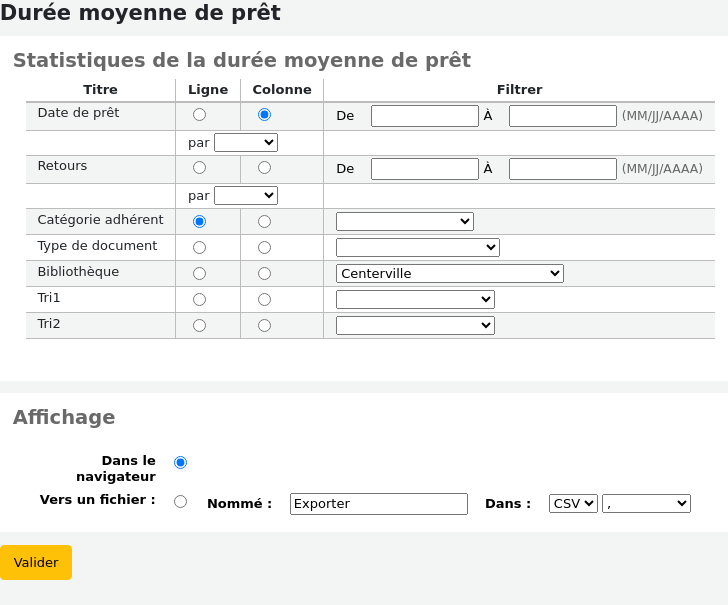Click the Colonne column header

pyautogui.click(x=282, y=90)
